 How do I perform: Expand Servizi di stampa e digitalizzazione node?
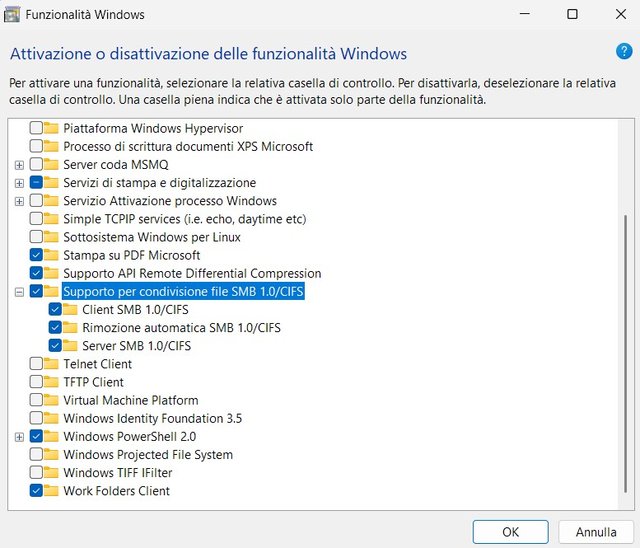click(19, 183)
